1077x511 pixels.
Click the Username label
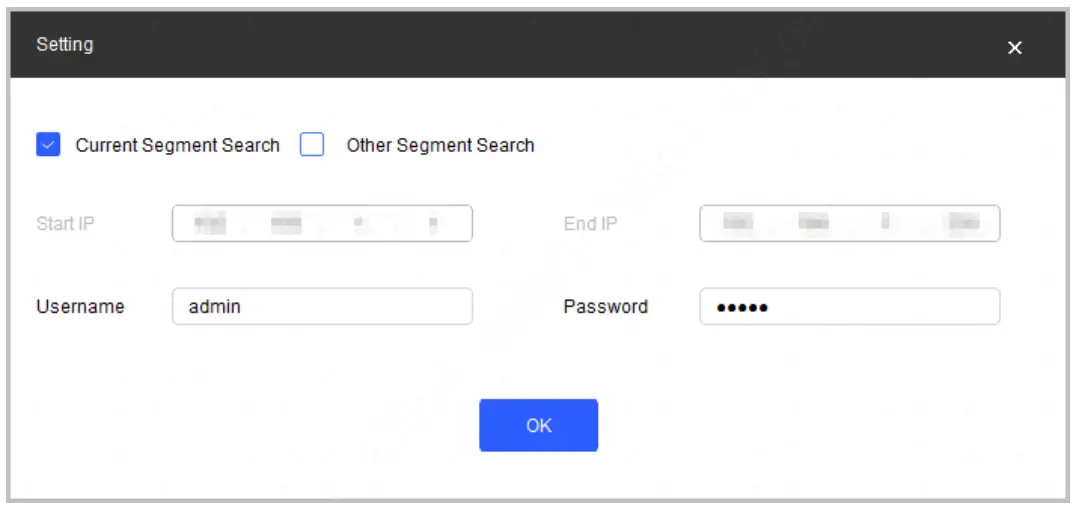tap(80, 307)
